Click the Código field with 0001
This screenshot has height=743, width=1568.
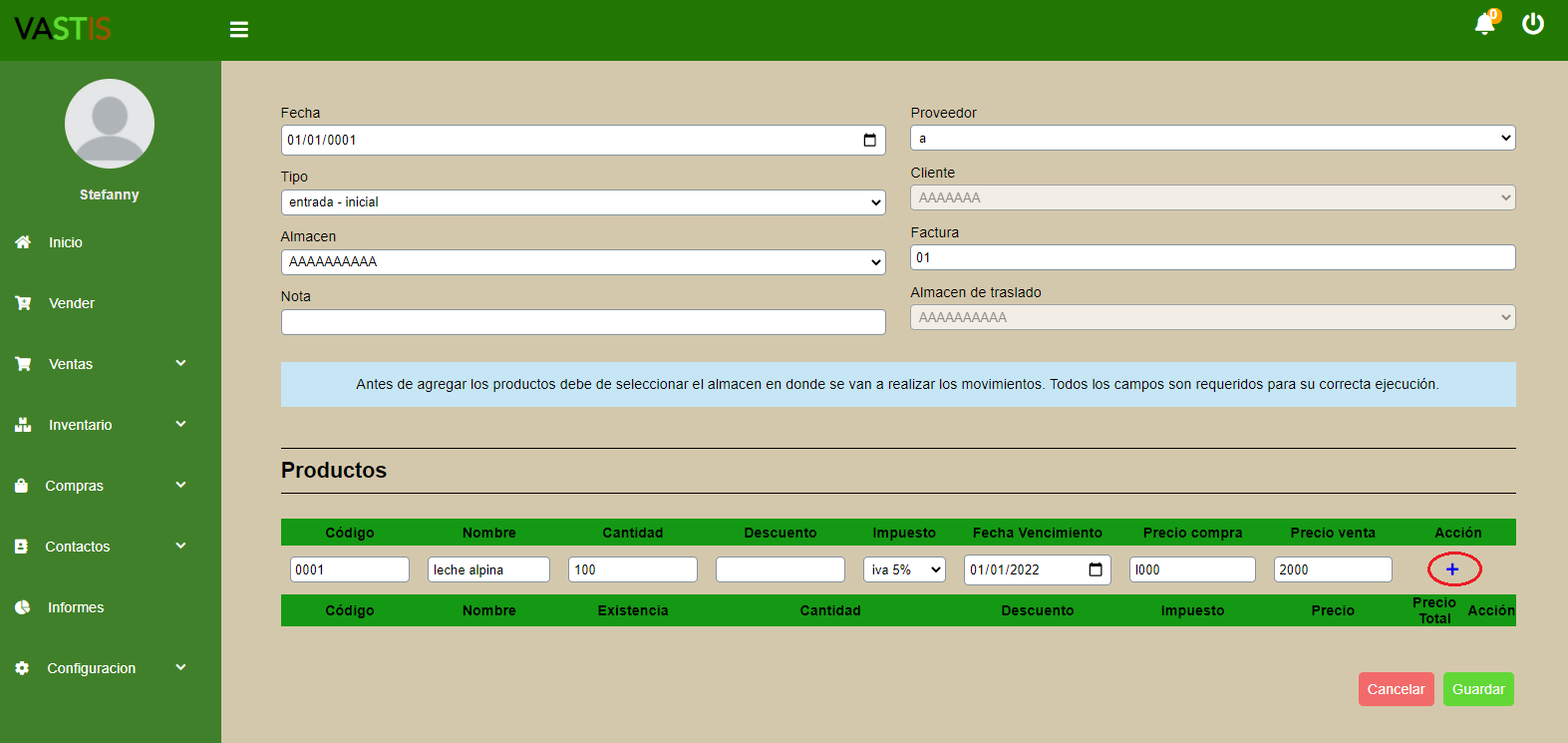[350, 569]
